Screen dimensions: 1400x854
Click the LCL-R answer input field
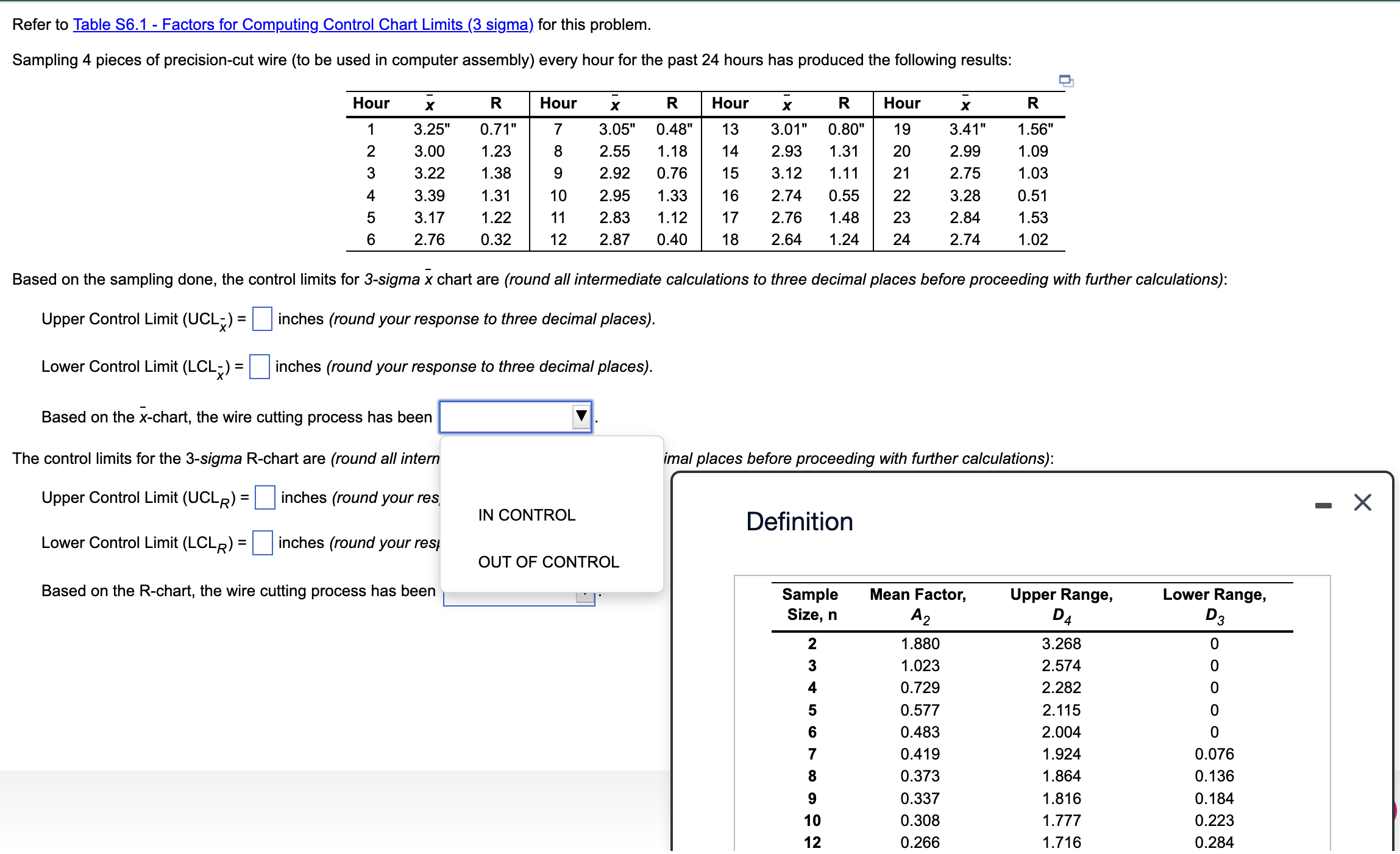click(261, 543)
